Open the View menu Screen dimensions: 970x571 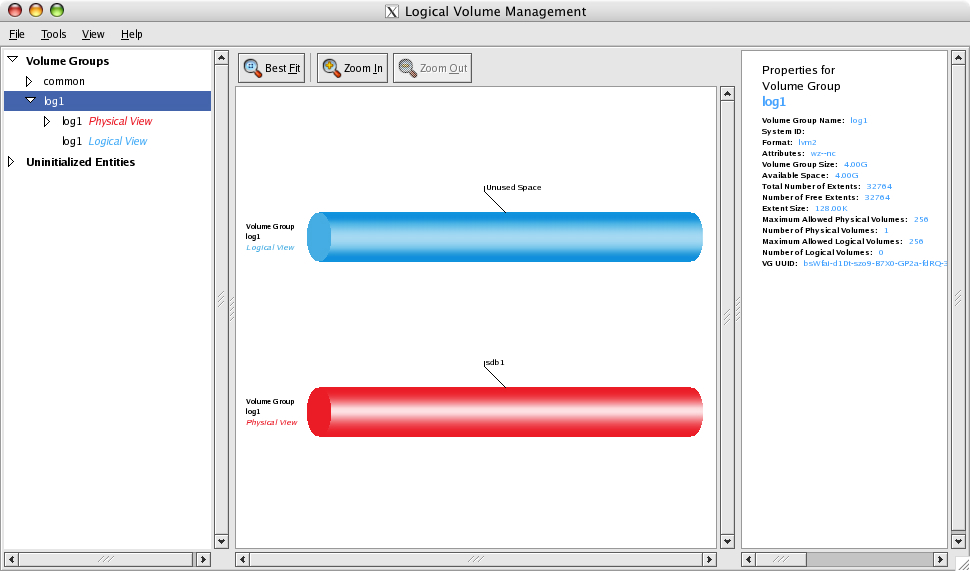(x=93, y=34)
